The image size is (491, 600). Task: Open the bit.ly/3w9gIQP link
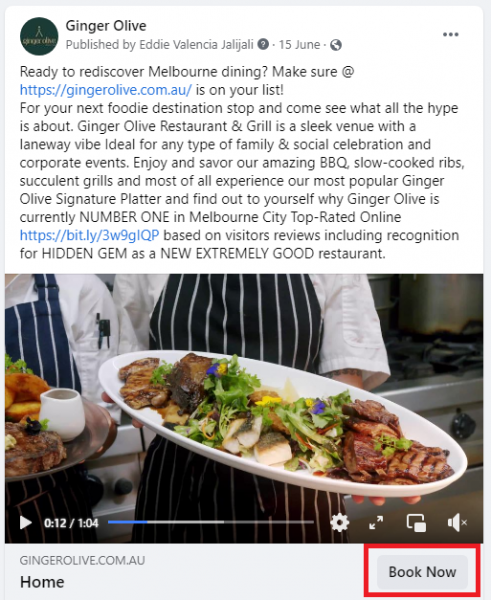coord(90,235)
